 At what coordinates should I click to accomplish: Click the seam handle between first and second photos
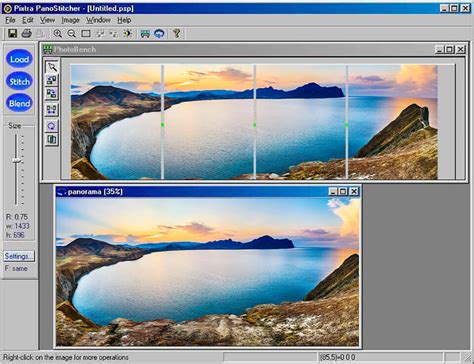click(x=162, y=125)
